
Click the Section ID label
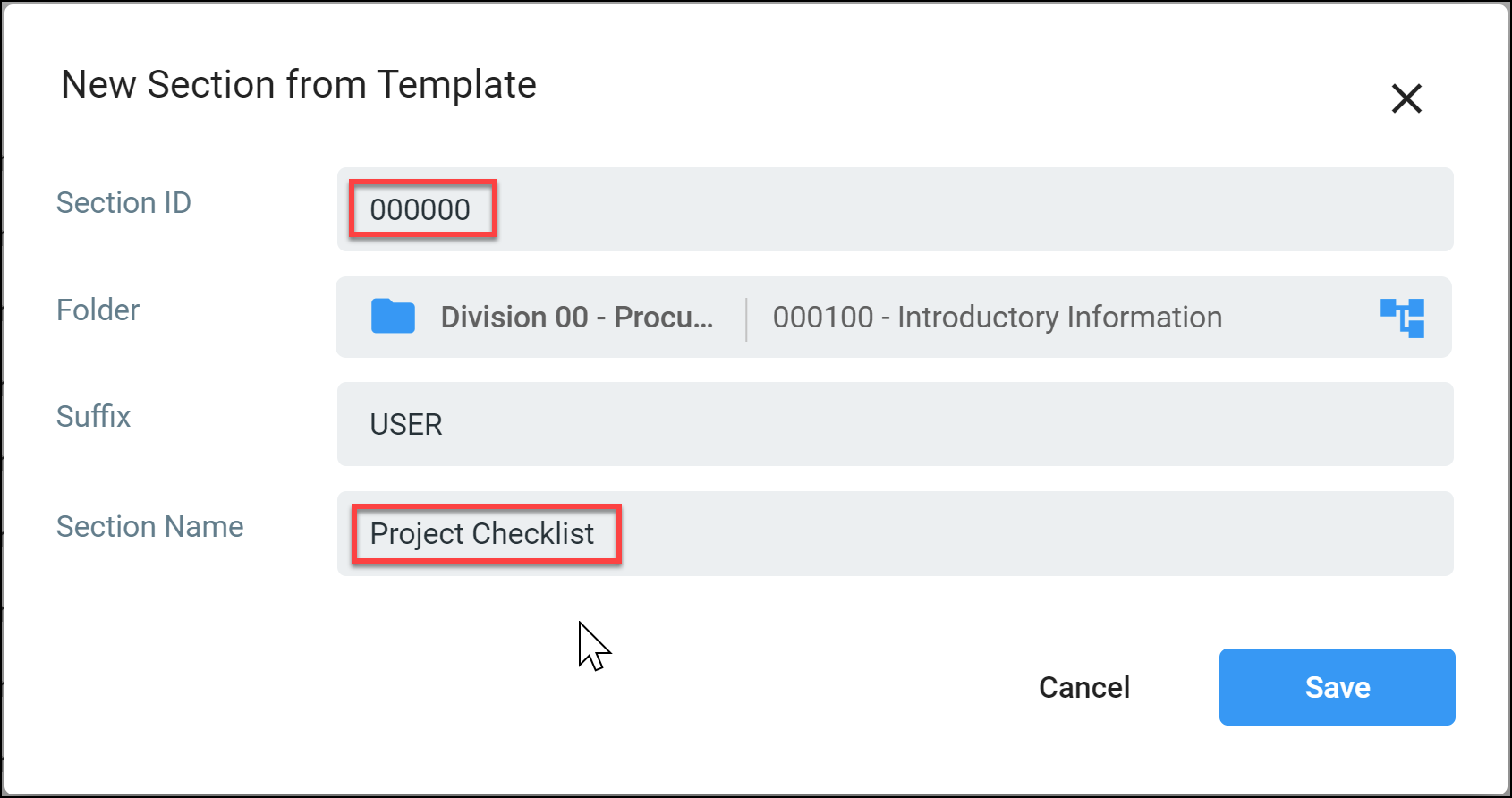124,202
